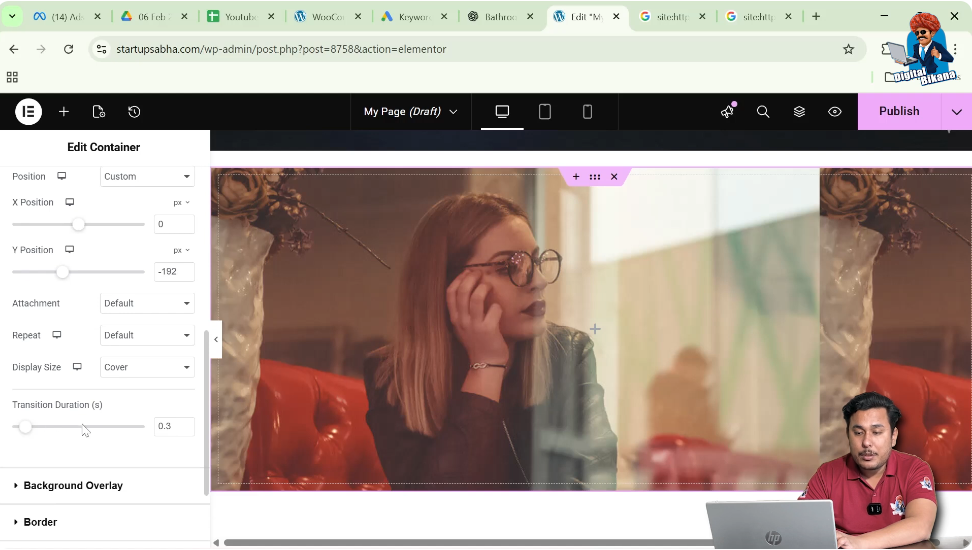
Task: Click the Elementor AI sparkle icon
Action: [727, 112]
